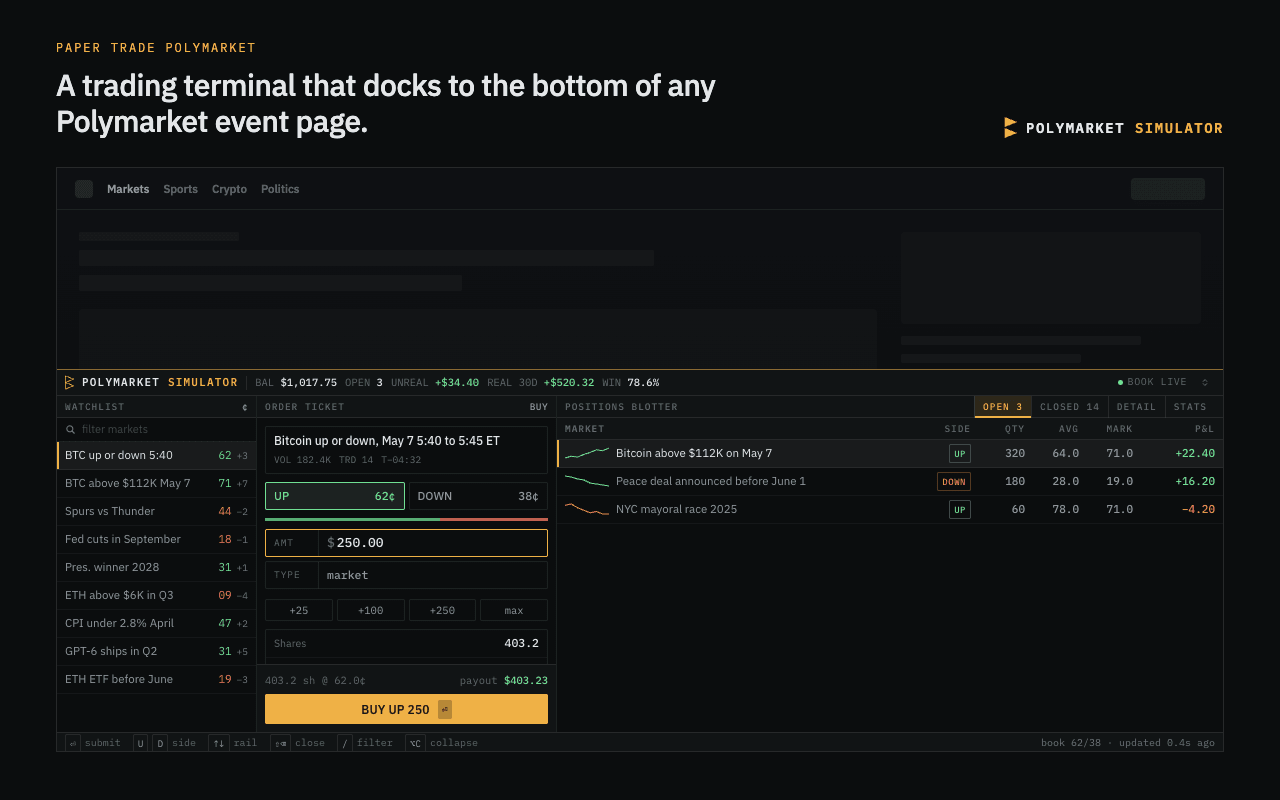Toggle the BUY side label in Order Ticket

point(539,407)
